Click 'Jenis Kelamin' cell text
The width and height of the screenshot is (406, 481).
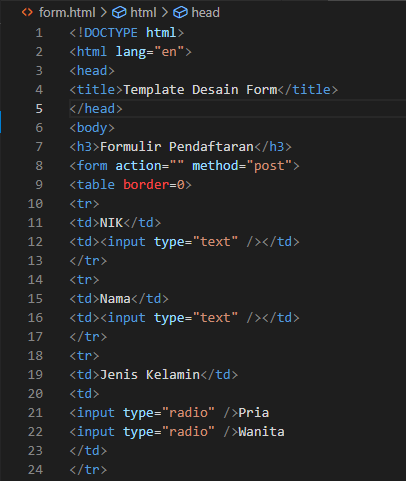tap(150, 375)
